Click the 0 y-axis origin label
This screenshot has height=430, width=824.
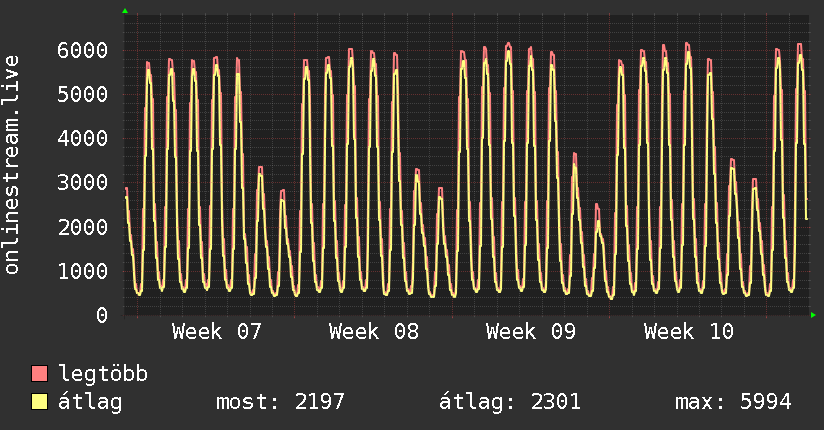tap(101, 315)
